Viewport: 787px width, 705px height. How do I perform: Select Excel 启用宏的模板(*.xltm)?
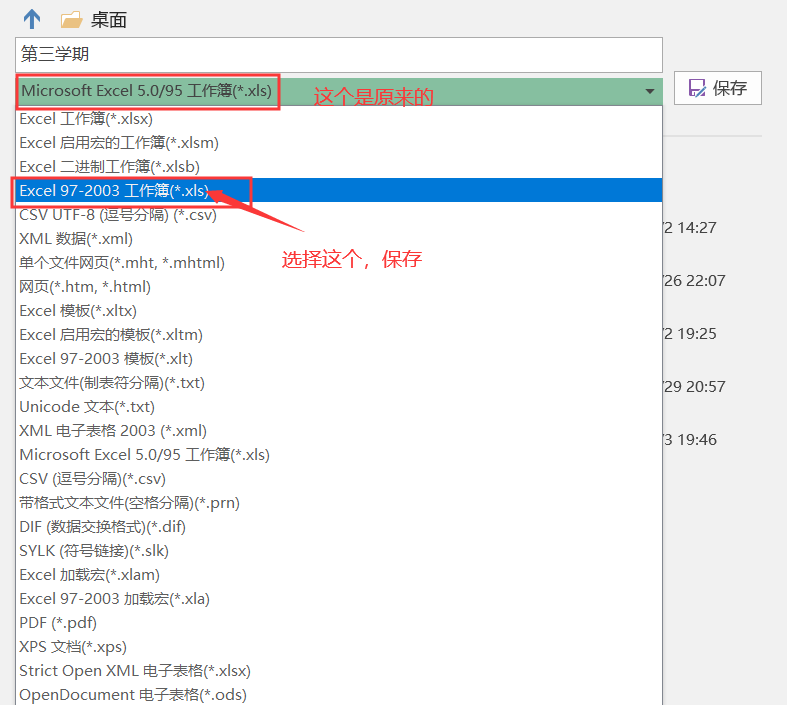[x=339, y=335]
